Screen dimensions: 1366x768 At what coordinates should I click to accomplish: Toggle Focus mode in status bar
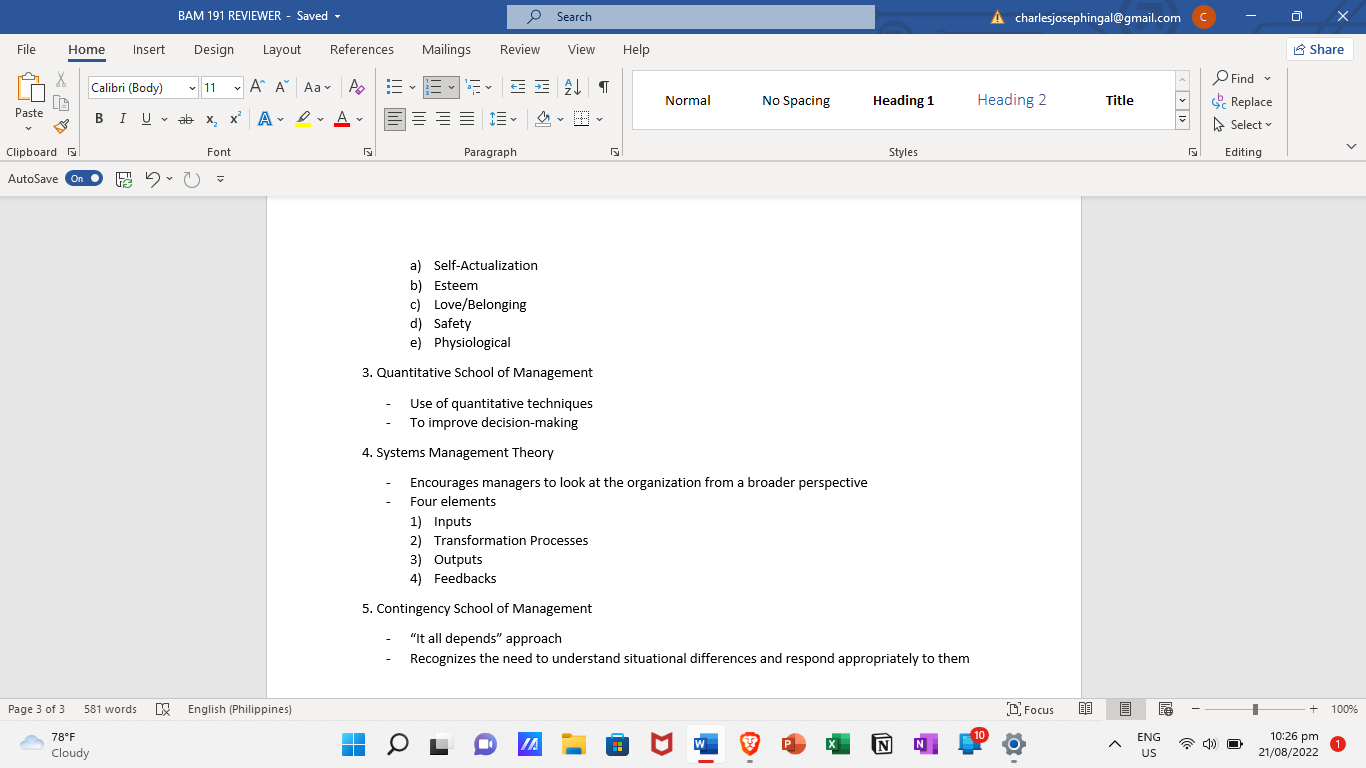pos(1030,709)
